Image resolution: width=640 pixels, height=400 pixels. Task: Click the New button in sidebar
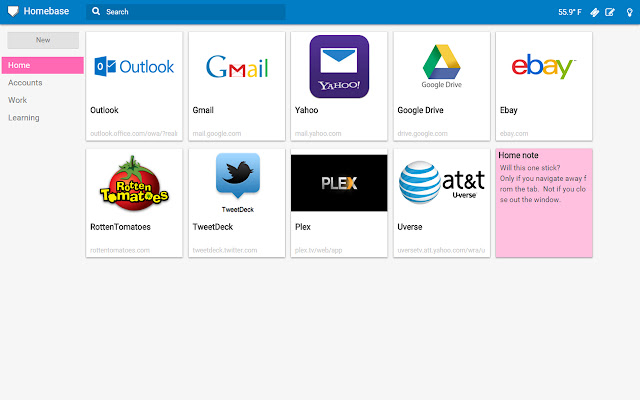(43, 40)
